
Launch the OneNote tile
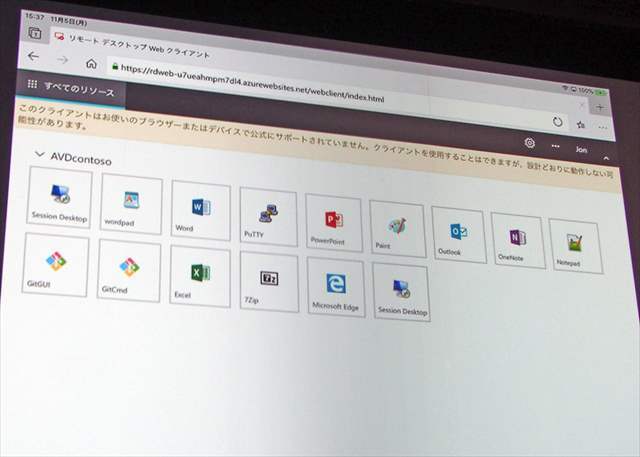point(518,240)
